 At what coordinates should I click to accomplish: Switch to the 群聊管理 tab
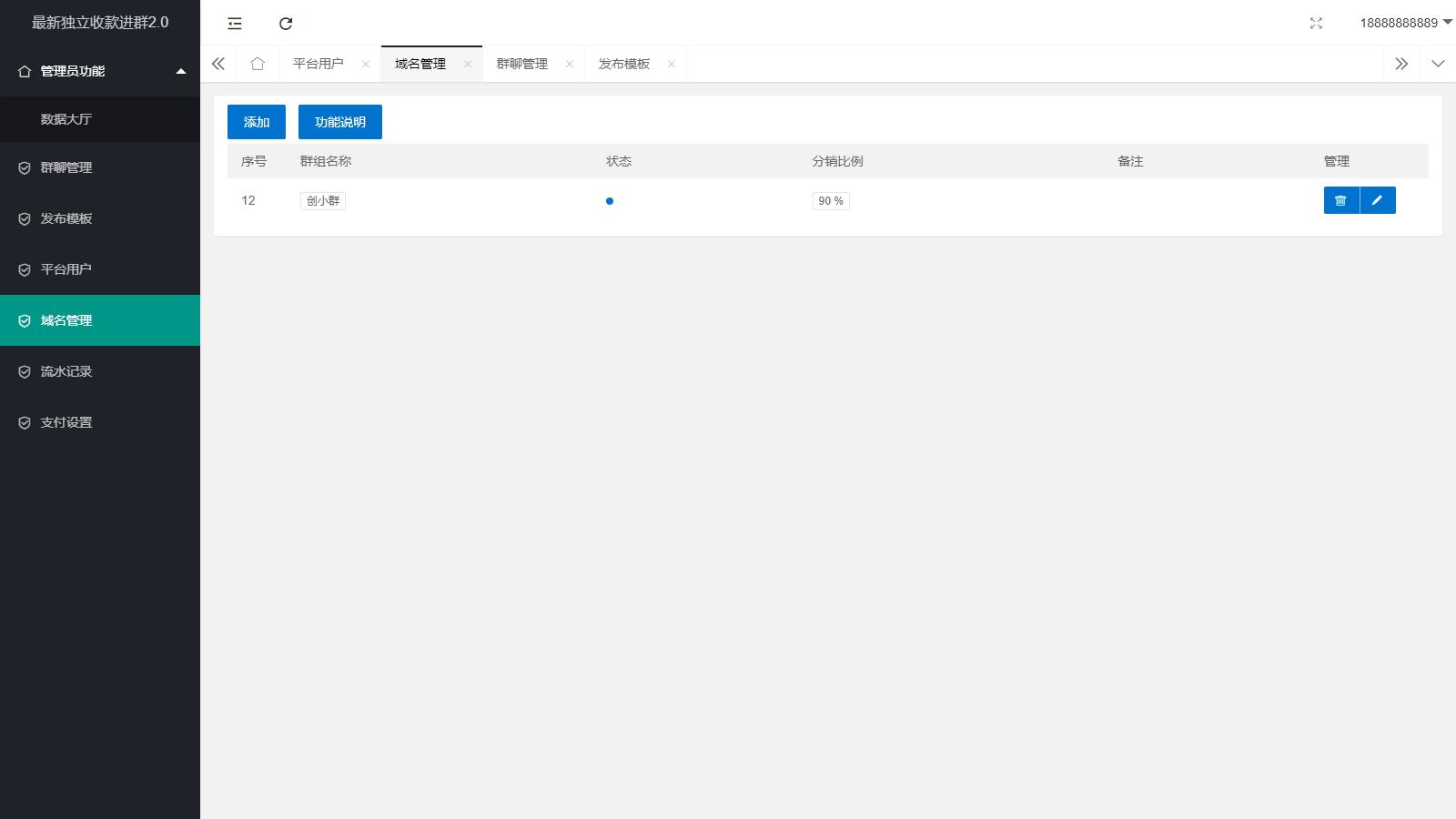tap(522, 64)
